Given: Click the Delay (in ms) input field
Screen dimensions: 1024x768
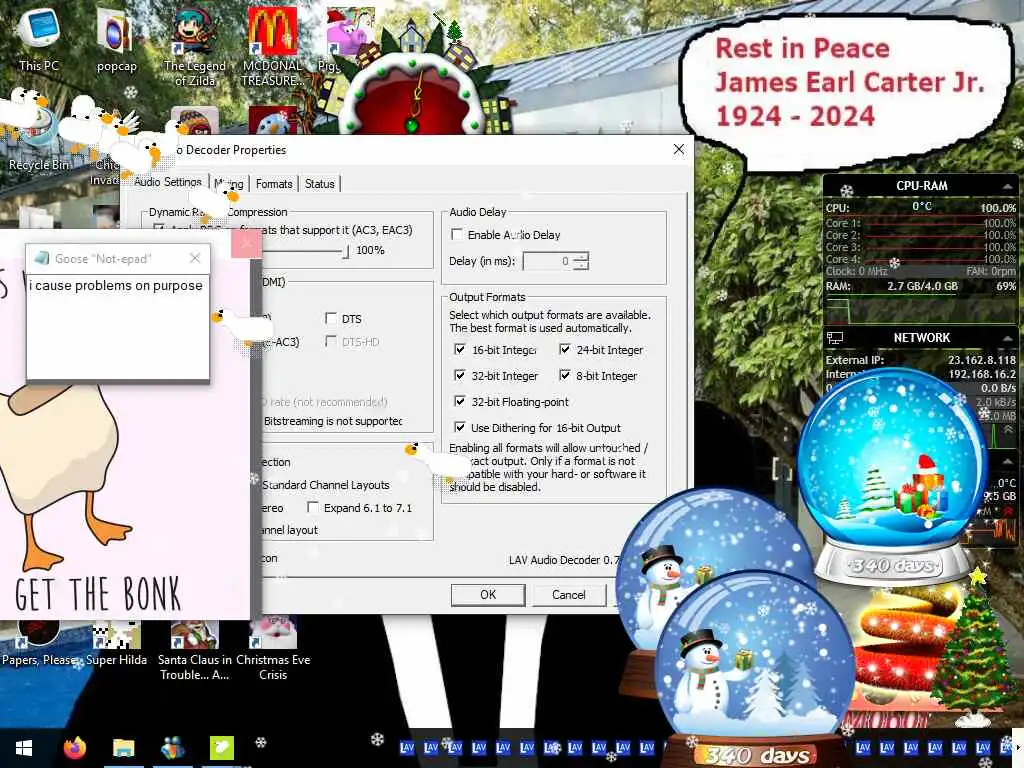Looking at the screenshot, I should point(549,261).
